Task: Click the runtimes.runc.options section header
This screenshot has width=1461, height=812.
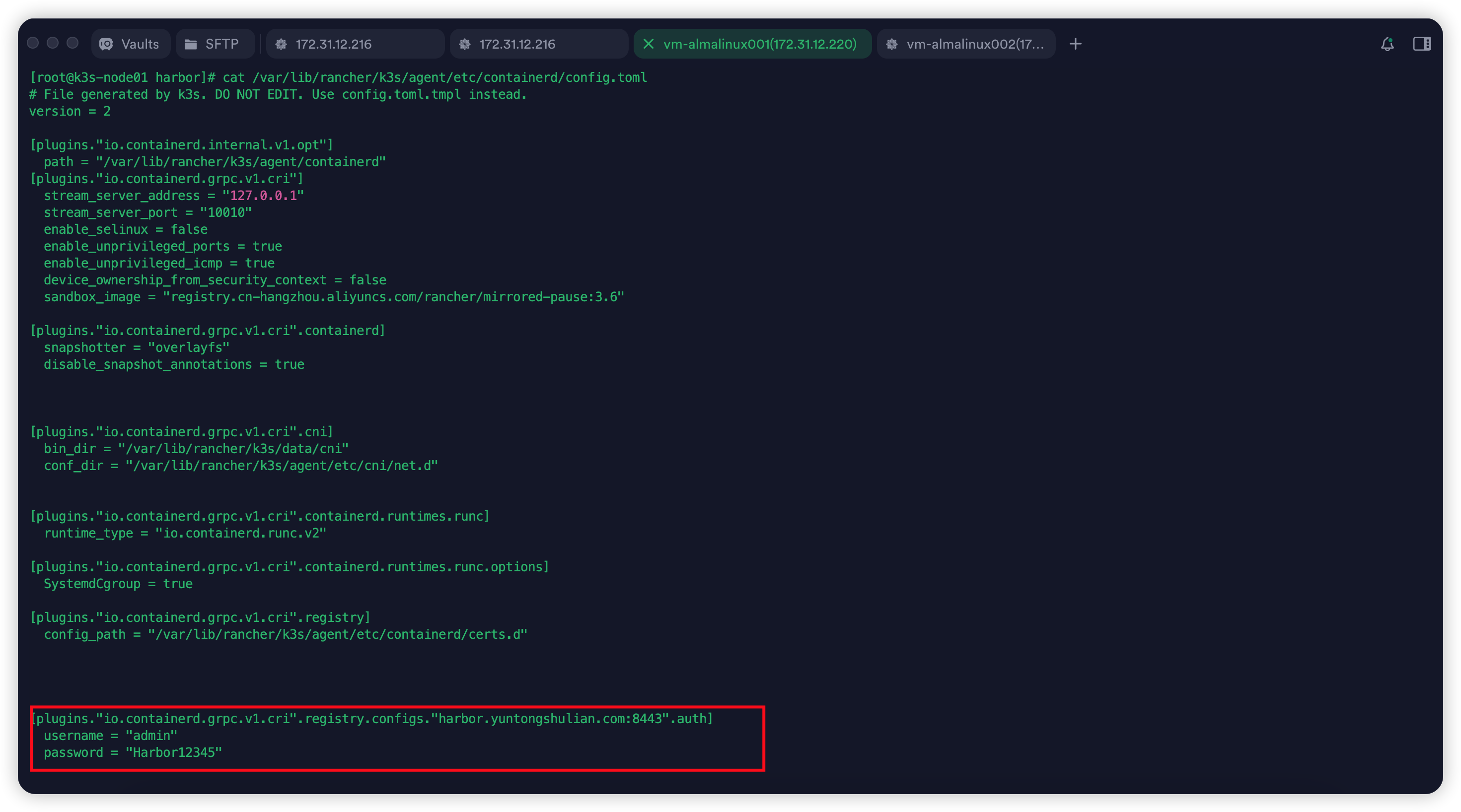Action: (x=289, y=567)
